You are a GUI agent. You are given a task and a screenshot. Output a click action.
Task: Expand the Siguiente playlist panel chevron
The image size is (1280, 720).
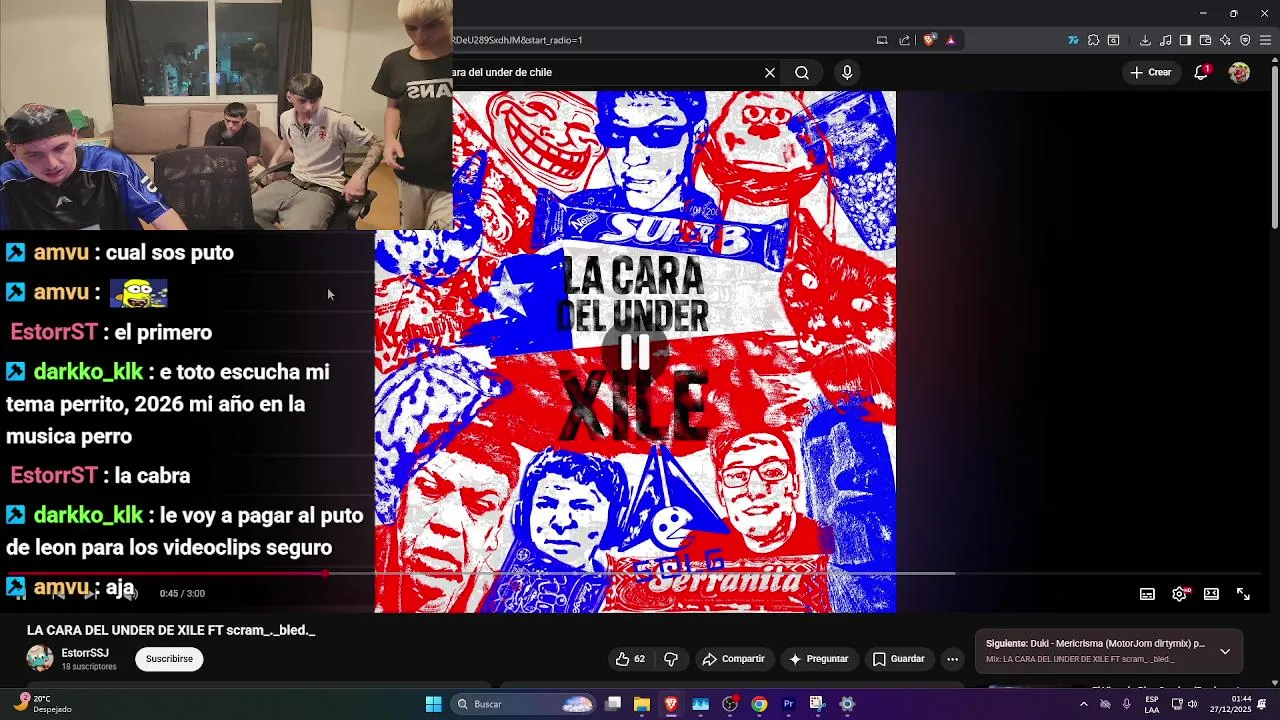1225,651
